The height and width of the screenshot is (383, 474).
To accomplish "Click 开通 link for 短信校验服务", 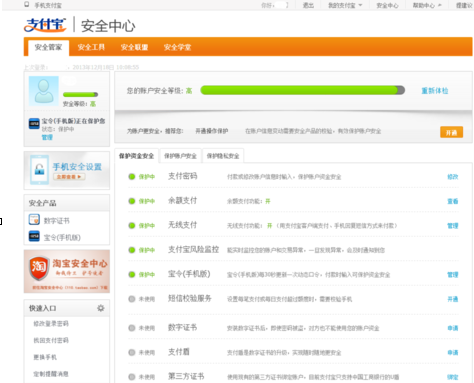I will click(x=453, y=299).
